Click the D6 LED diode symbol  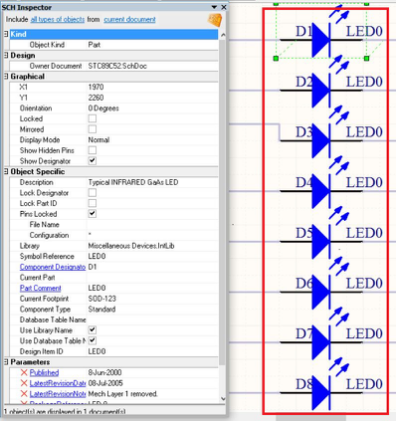click(321, 292)
